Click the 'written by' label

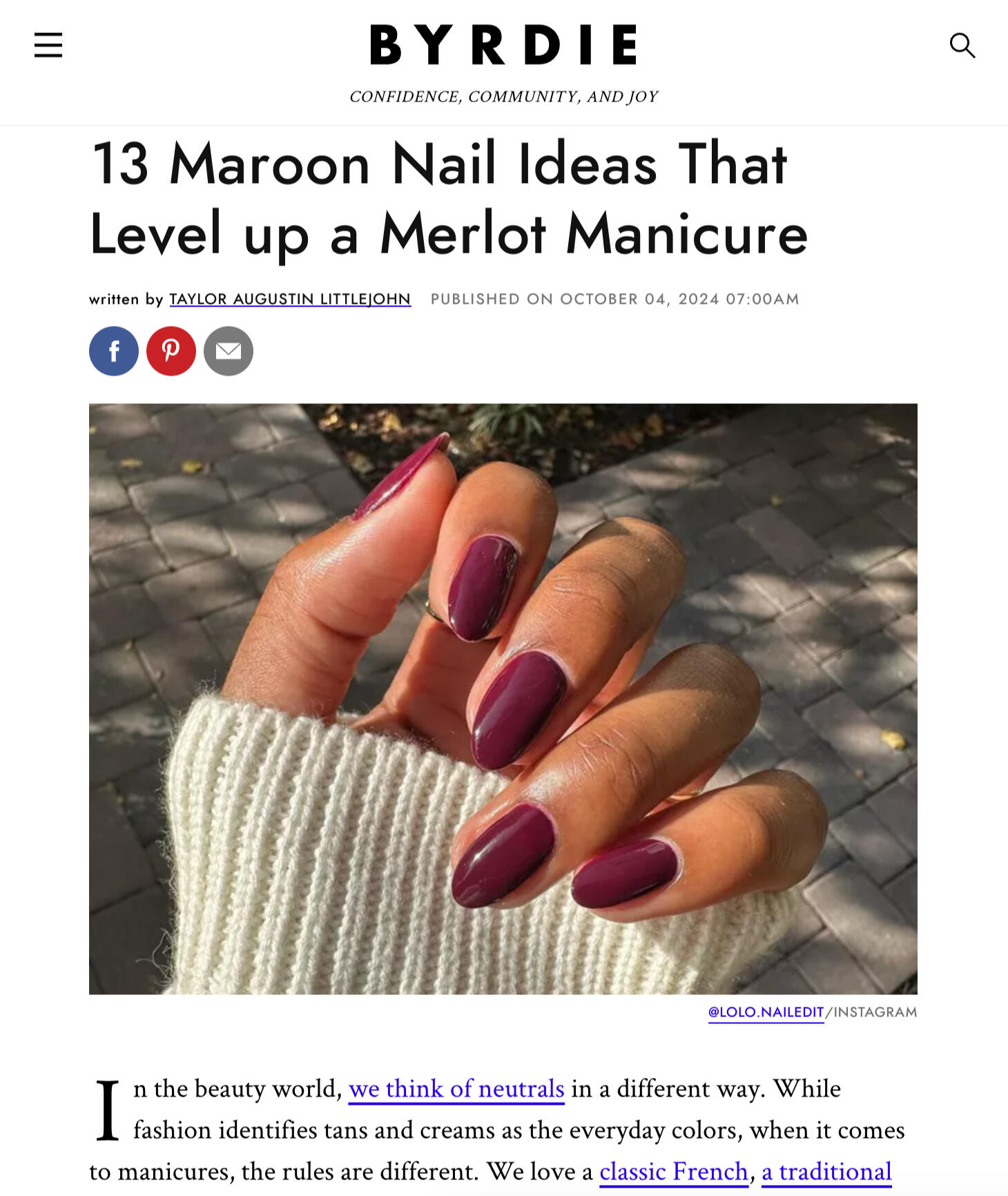pos(126,299)
